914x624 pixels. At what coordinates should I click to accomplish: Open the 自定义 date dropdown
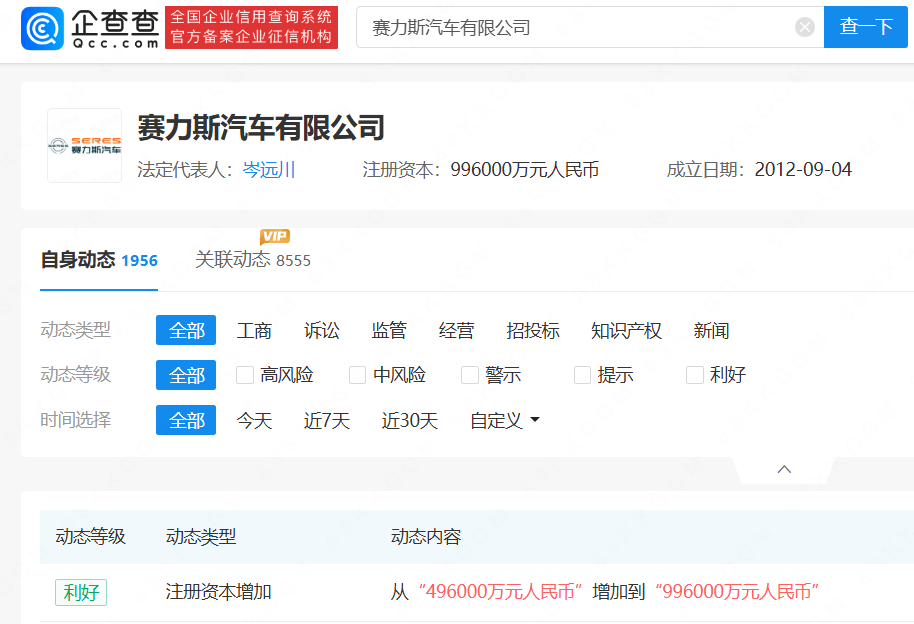(x=505, y=420)
